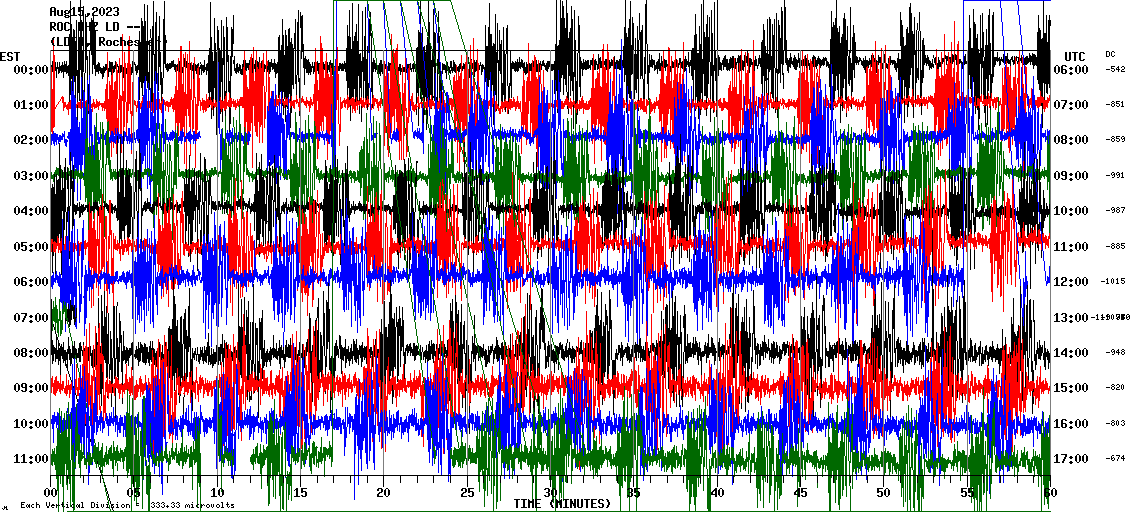Click the -674 DC offset value
Viewport: 1130px width, 519px height.
1115,459
